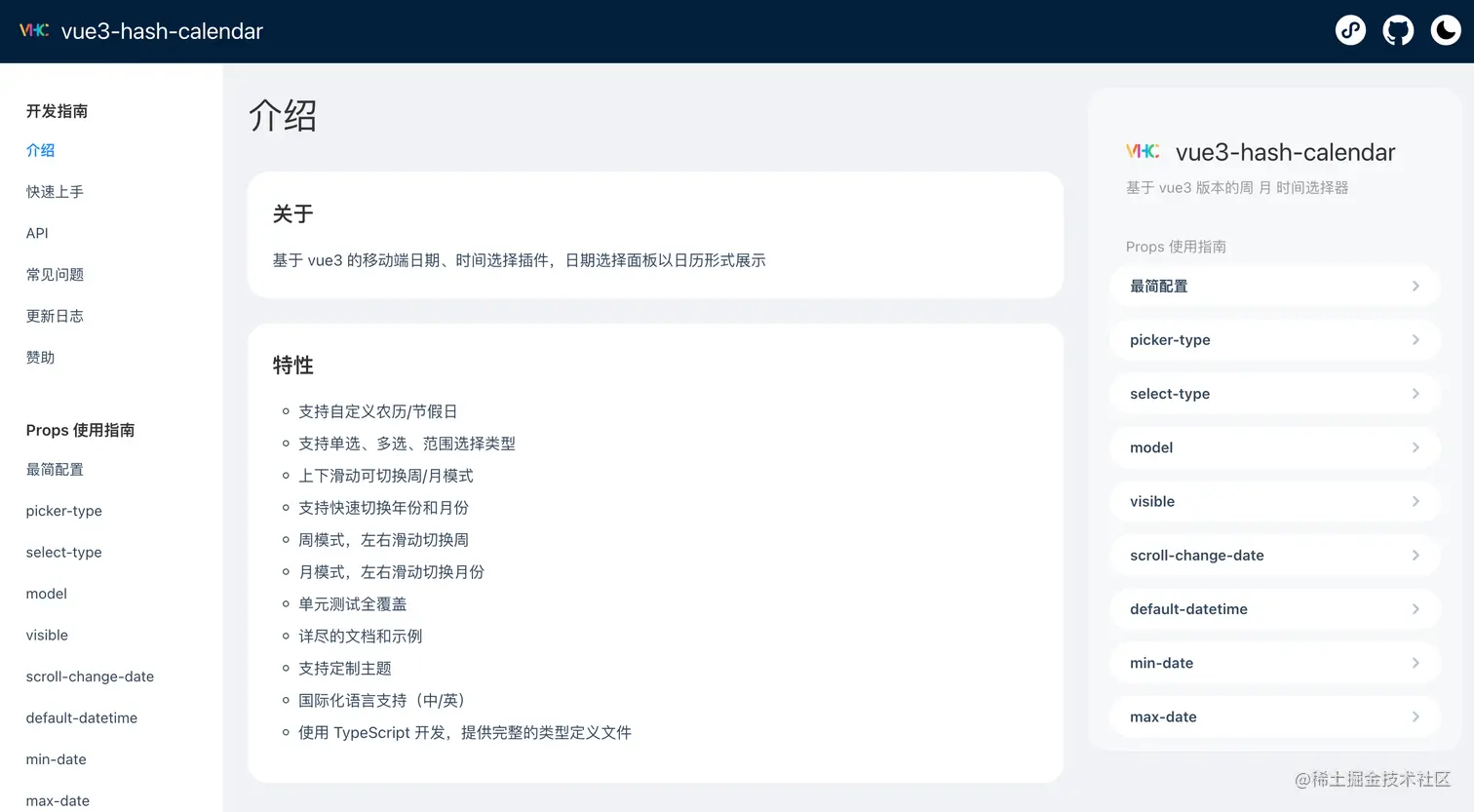Click the text 支持定制主题
This screenshot has height=812, width=1474.
point(344,669)
